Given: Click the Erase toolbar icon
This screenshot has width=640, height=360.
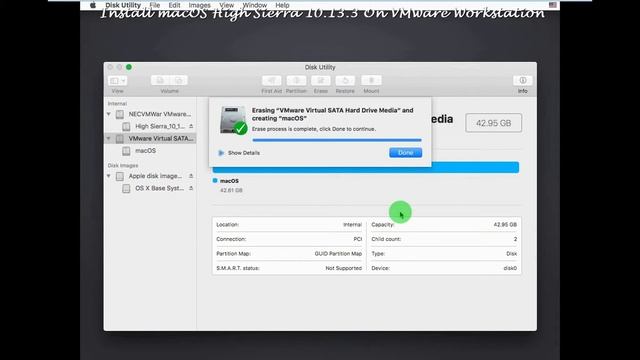Looking at the screenshot, I should (x=321, y=80).
